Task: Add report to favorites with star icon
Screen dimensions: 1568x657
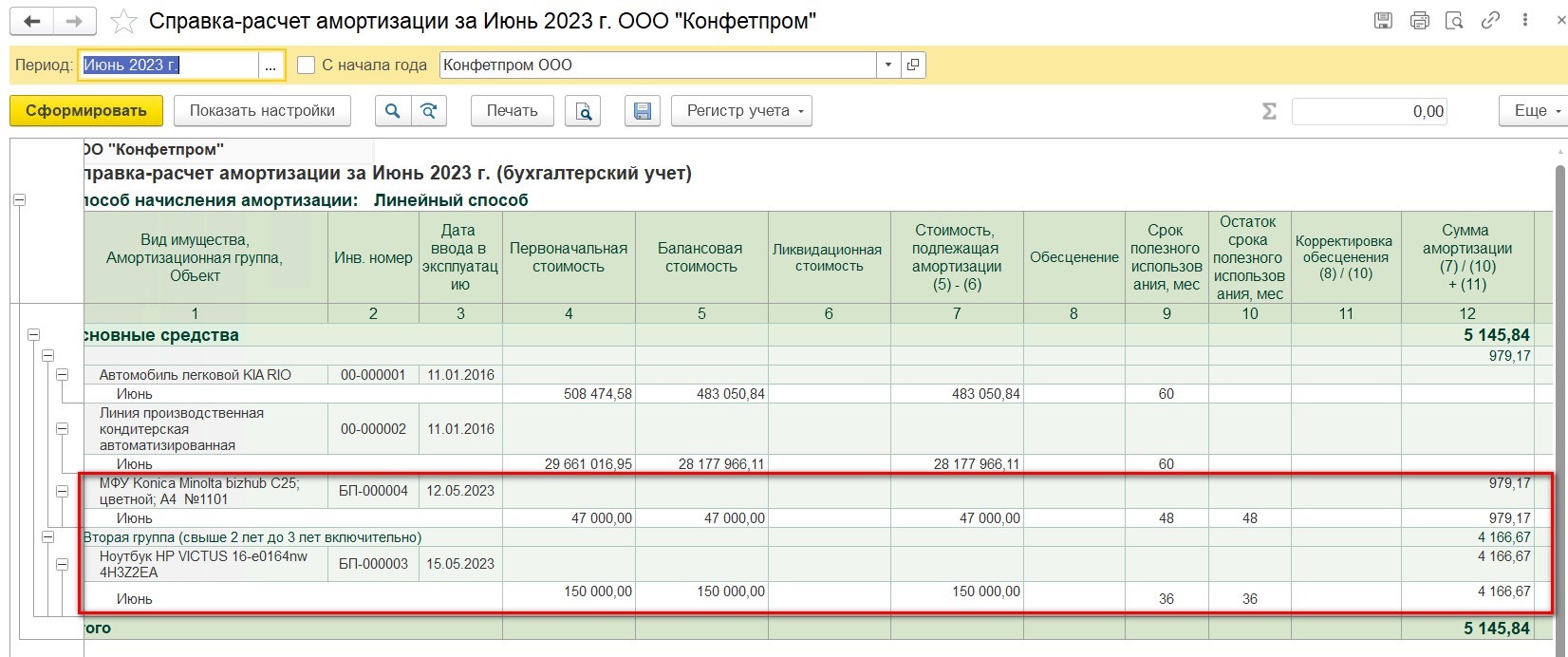Action: click(x=123, y=21)
